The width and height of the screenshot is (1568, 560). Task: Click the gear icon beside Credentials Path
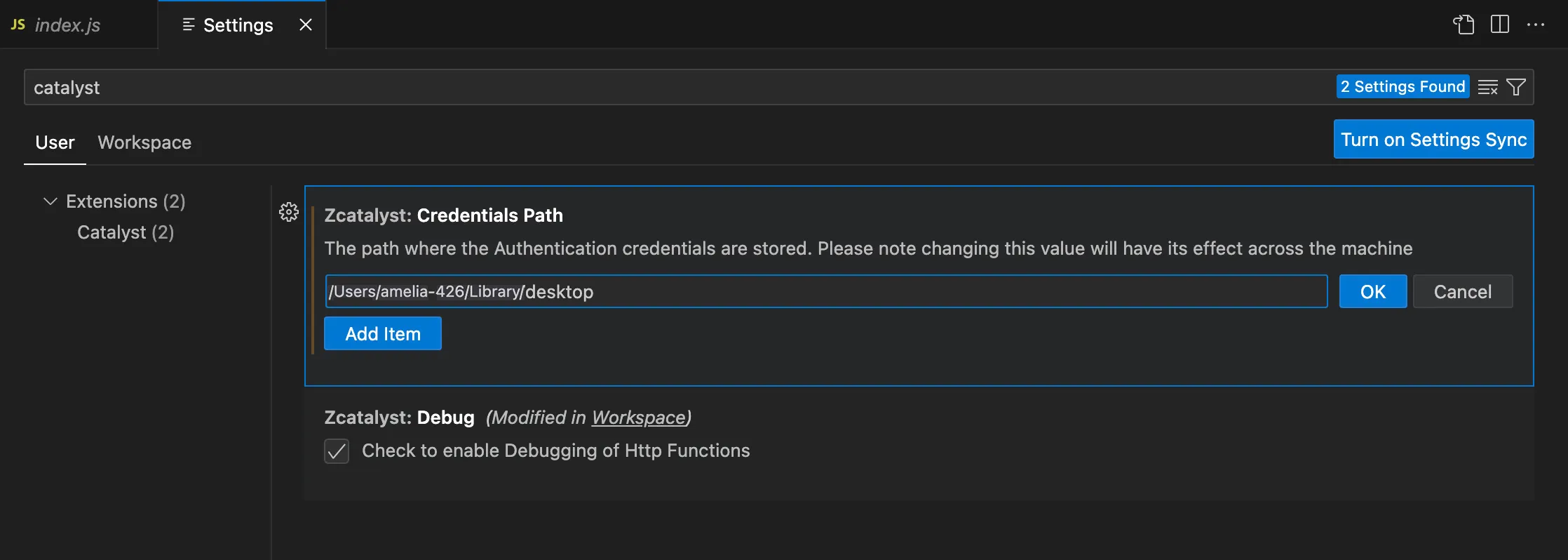[x=289, y=212]
